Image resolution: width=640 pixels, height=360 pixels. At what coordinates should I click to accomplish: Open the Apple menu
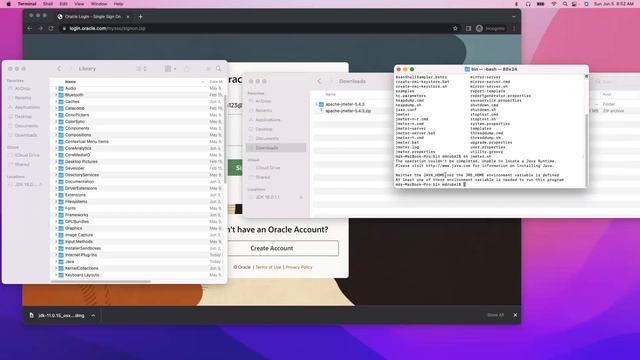(9, 4)
